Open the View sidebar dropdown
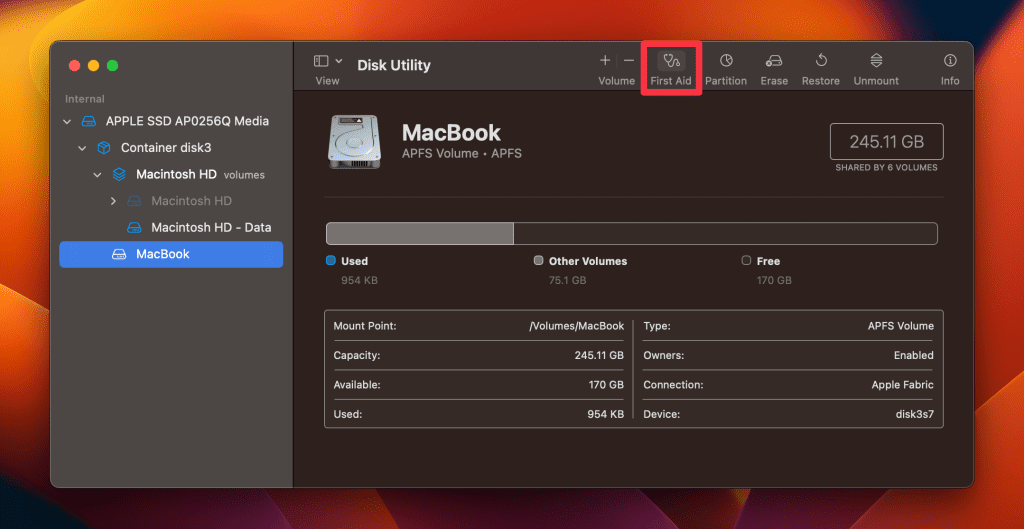The height and width of the screenshot is (529, 1024). [x=328, y=61]
